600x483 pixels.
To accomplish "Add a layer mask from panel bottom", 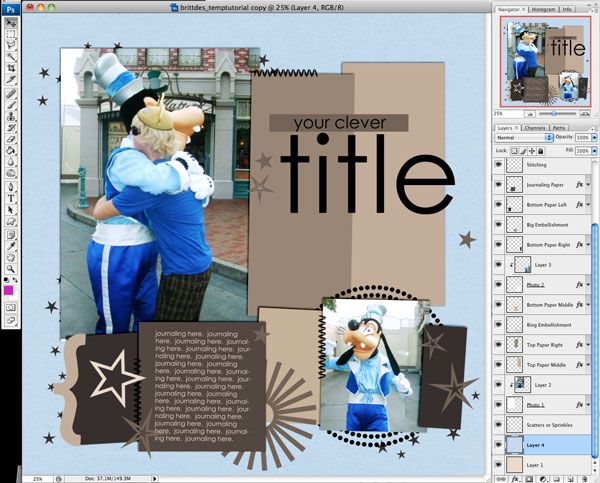I will pos(529,479).
